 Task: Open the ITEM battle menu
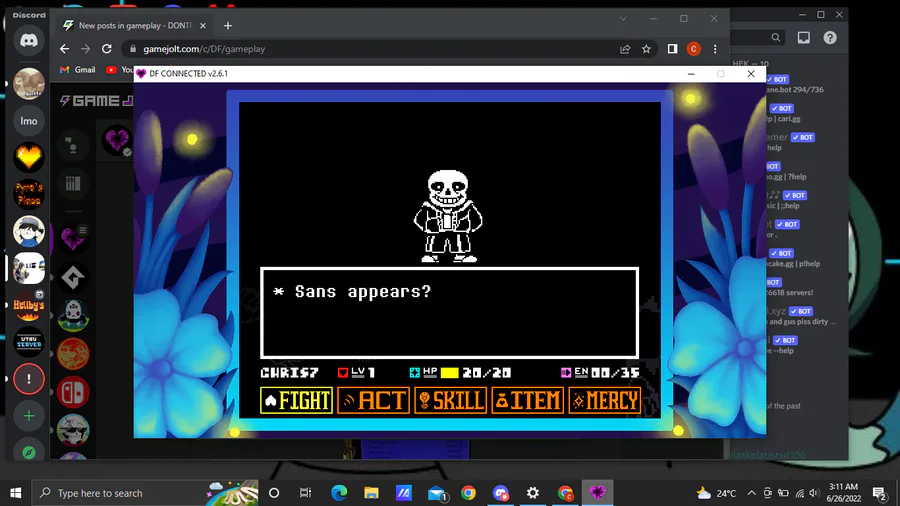pyautogui.click(x=527, y=400)
